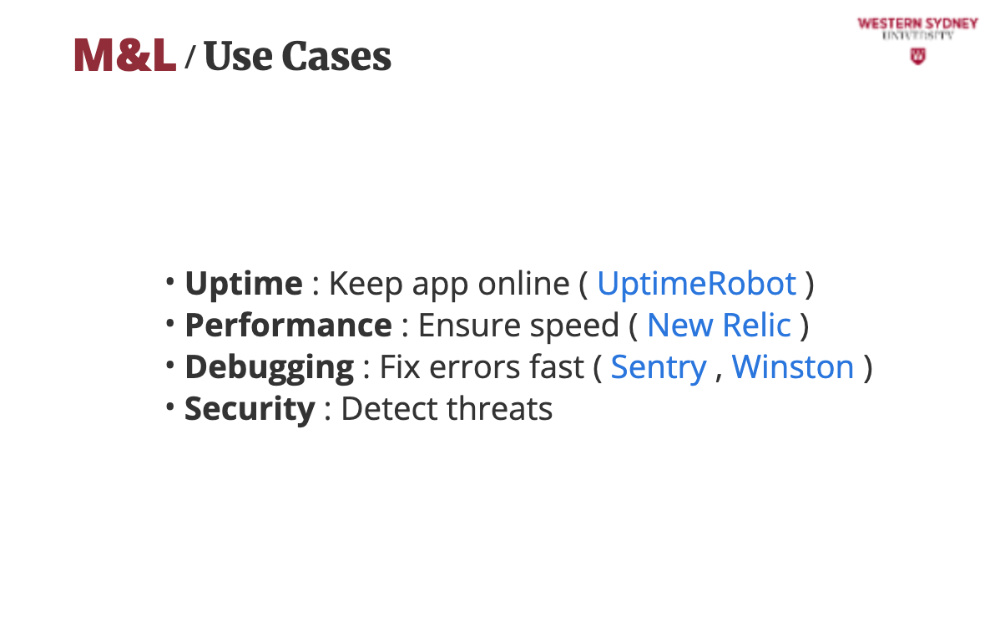
Task: Select the bold Performance label
Action: click(288, 326)
